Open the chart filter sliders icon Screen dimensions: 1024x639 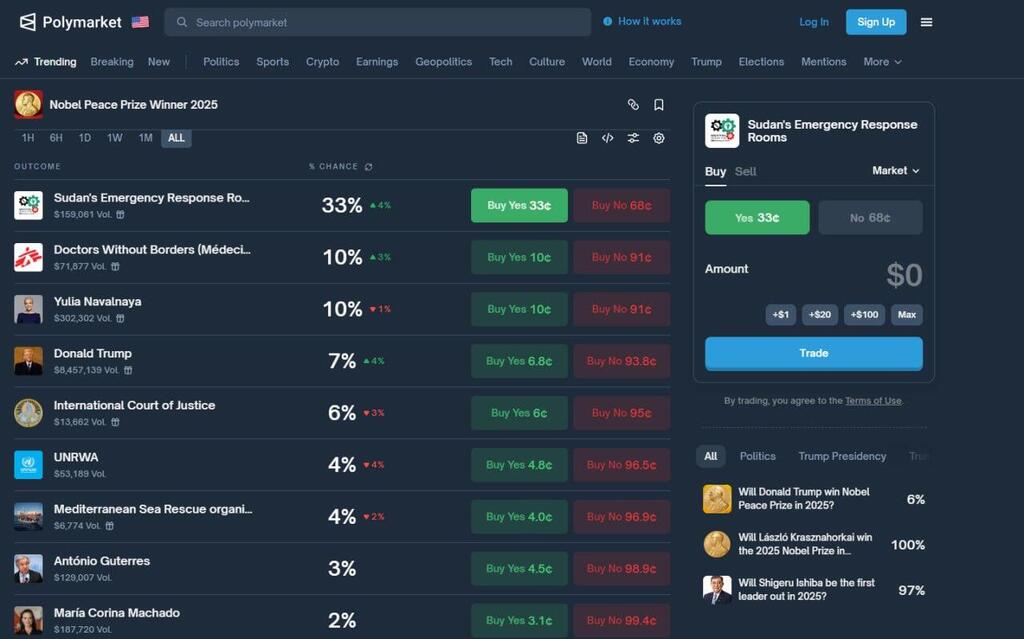point(633,138)
